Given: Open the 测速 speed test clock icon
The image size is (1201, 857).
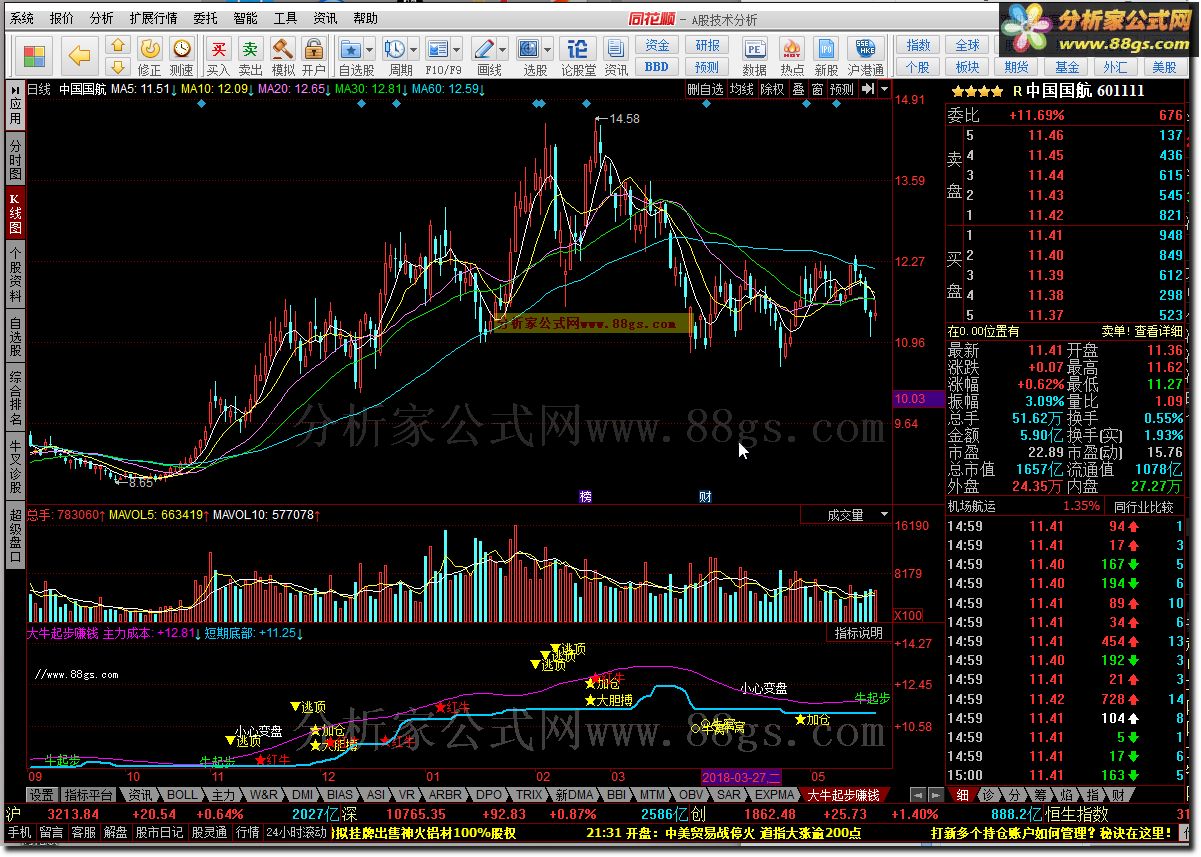Looking at the screenshot, I should [x=181, y=56].
